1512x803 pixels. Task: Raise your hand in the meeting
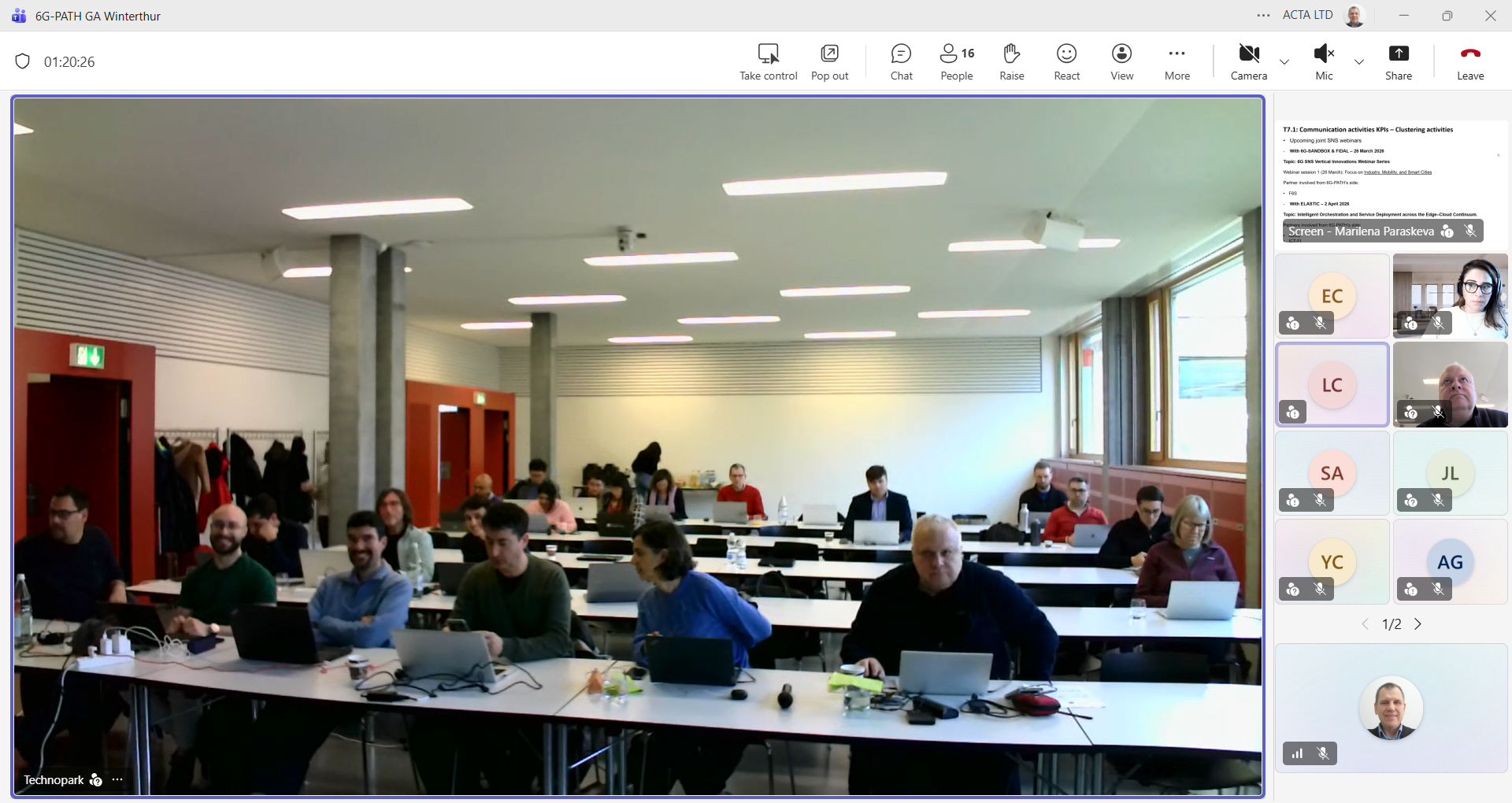(x=1012, y=62)
